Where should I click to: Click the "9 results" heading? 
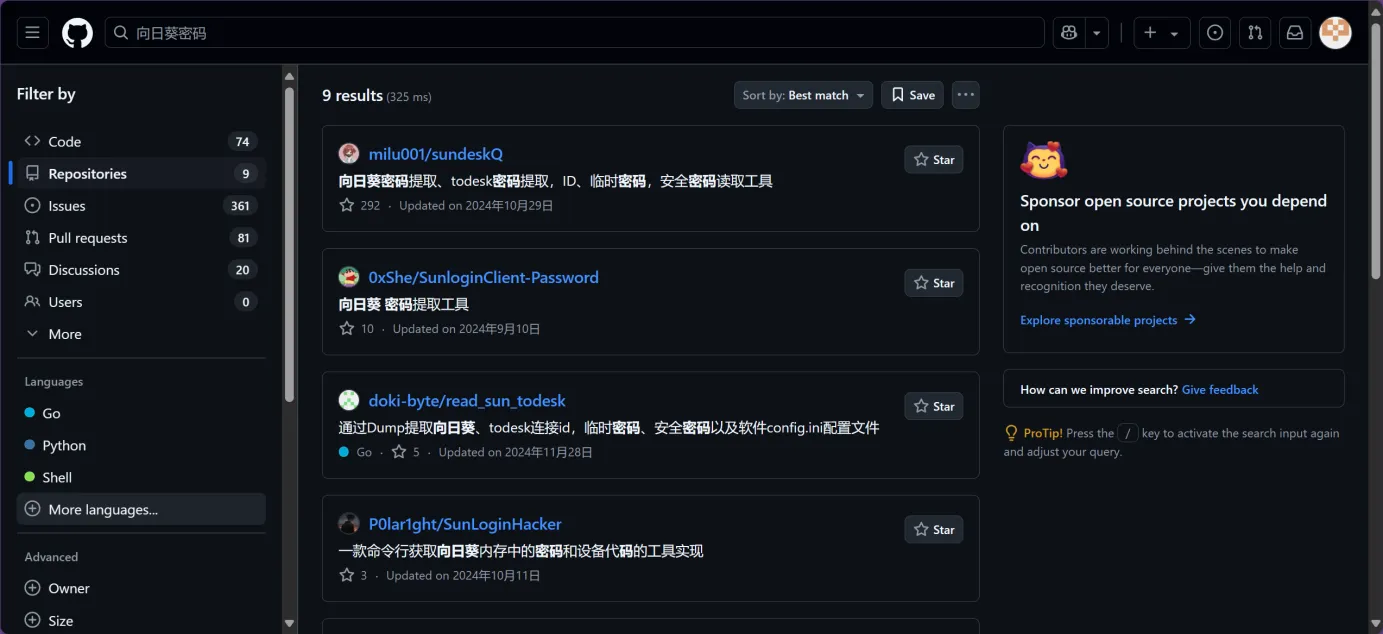coord(352,95)
